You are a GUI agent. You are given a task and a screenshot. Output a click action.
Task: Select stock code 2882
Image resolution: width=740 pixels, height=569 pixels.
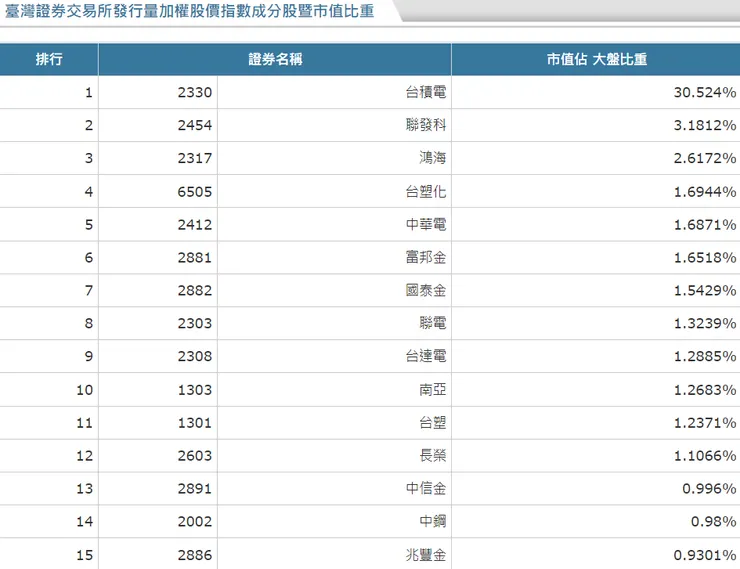[x=194, y=291]
